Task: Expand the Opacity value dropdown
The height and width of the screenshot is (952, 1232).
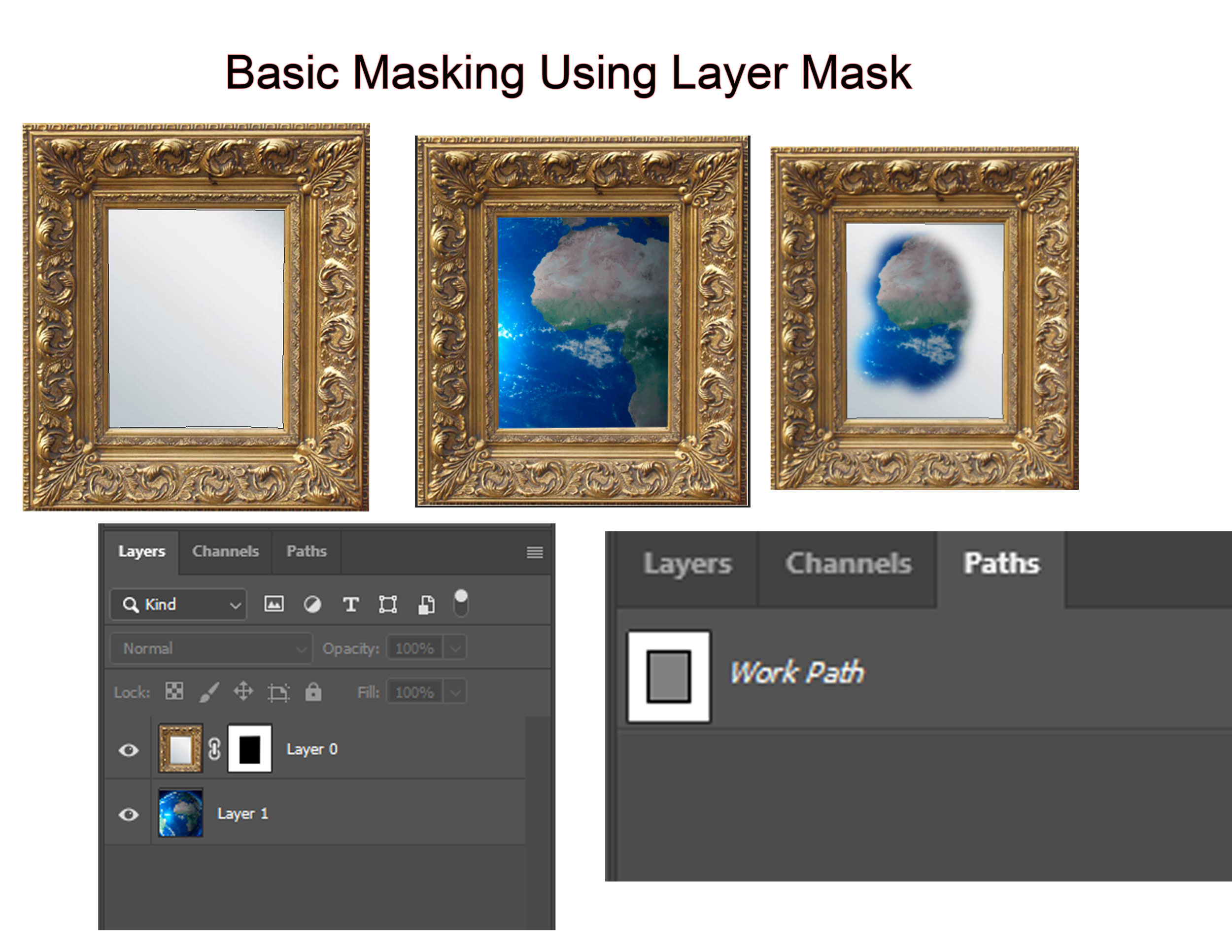Action: 456,648
